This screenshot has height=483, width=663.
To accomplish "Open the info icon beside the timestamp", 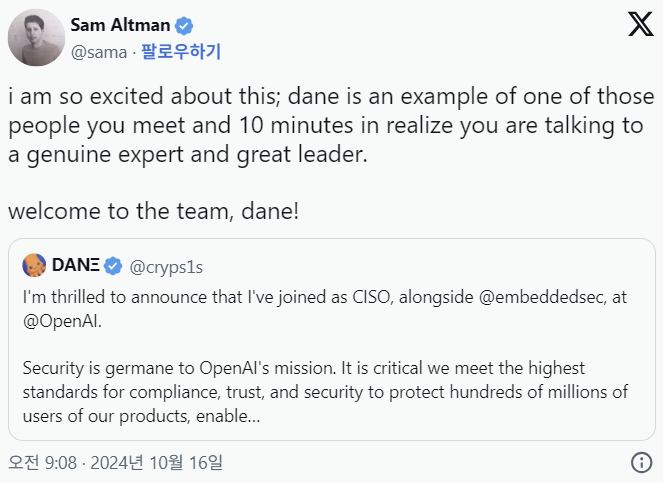I will [642, 462].
